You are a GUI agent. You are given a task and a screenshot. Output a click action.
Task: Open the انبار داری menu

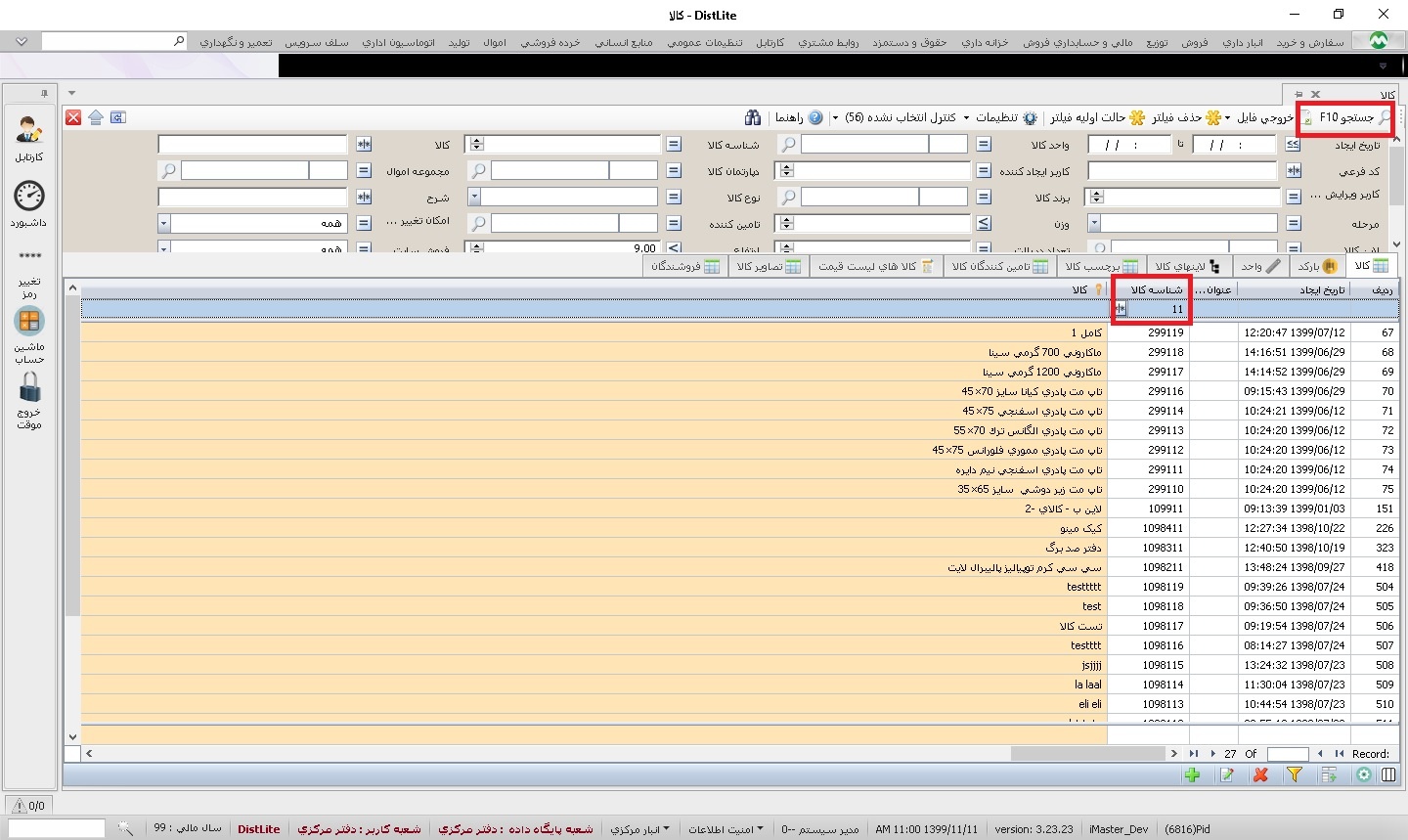tap(1242, 42)
